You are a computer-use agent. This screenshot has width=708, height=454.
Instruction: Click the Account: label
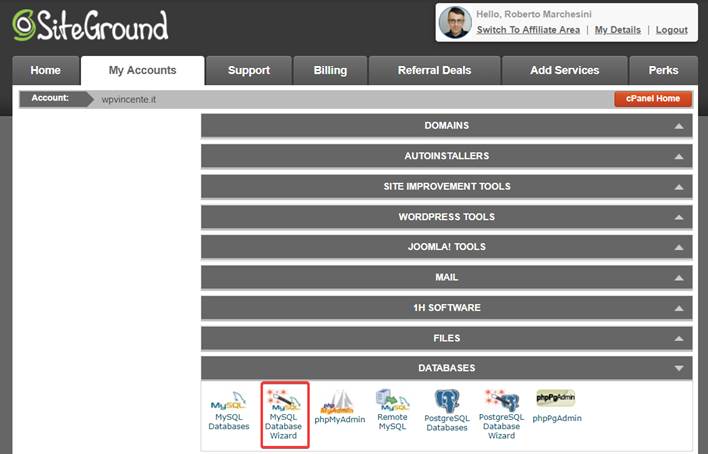[50, 98]
